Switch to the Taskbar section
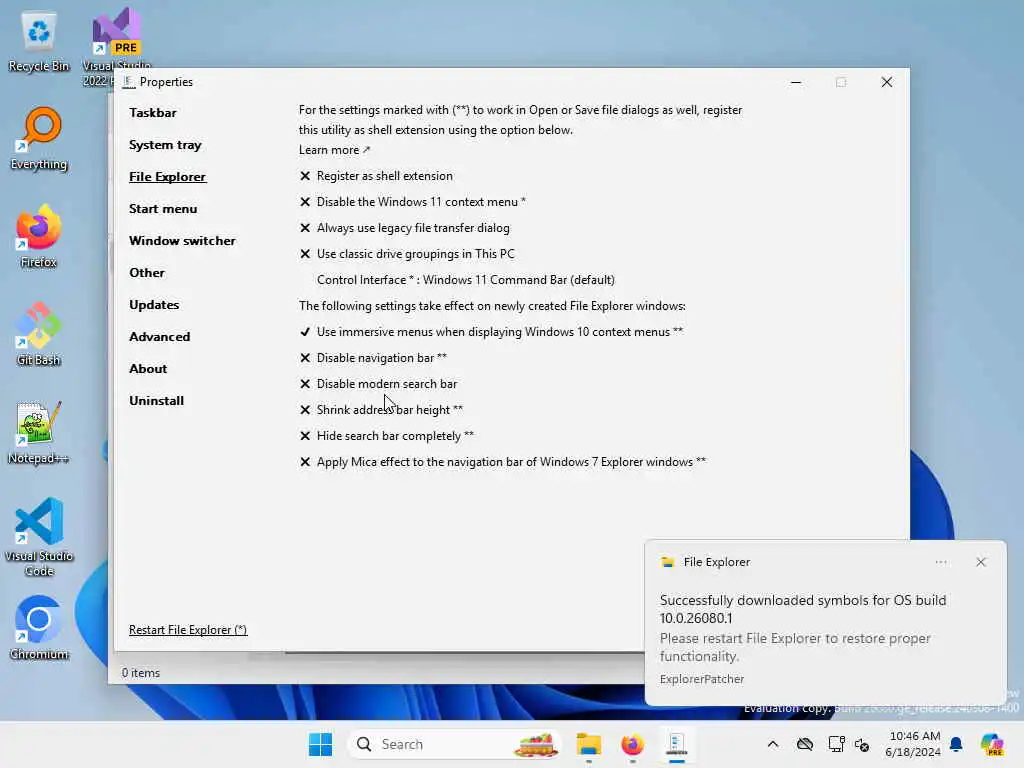 point(153,113)
